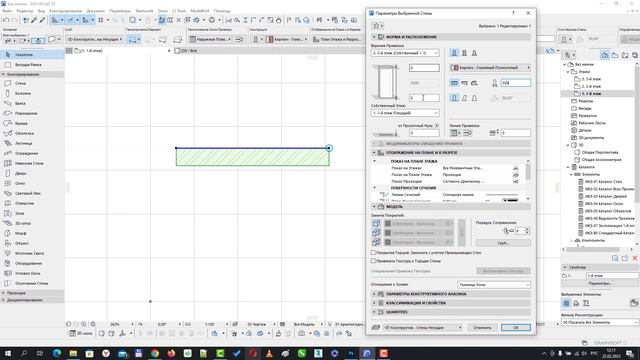Adjust the Порядок Сопряжения stepper arrows
Image resolution: width=640 pixels, height=360 pixels.
[527, 231]
